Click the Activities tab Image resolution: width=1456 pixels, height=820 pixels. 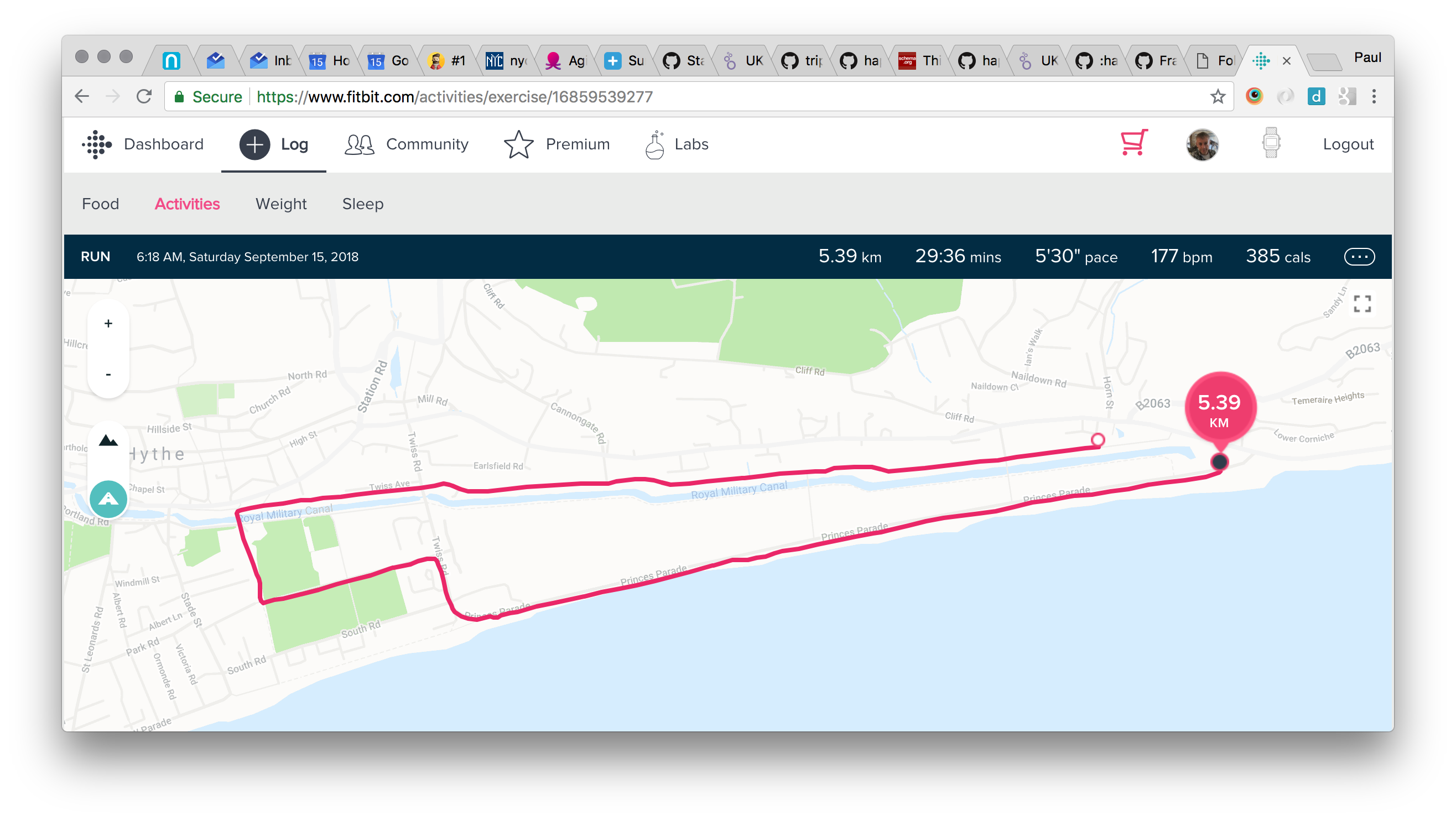tap(187, 203)
